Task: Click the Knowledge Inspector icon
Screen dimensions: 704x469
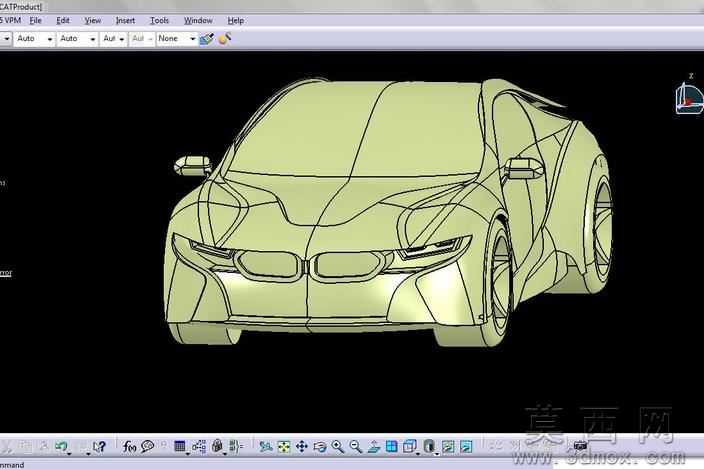Action: pos(199,446)
